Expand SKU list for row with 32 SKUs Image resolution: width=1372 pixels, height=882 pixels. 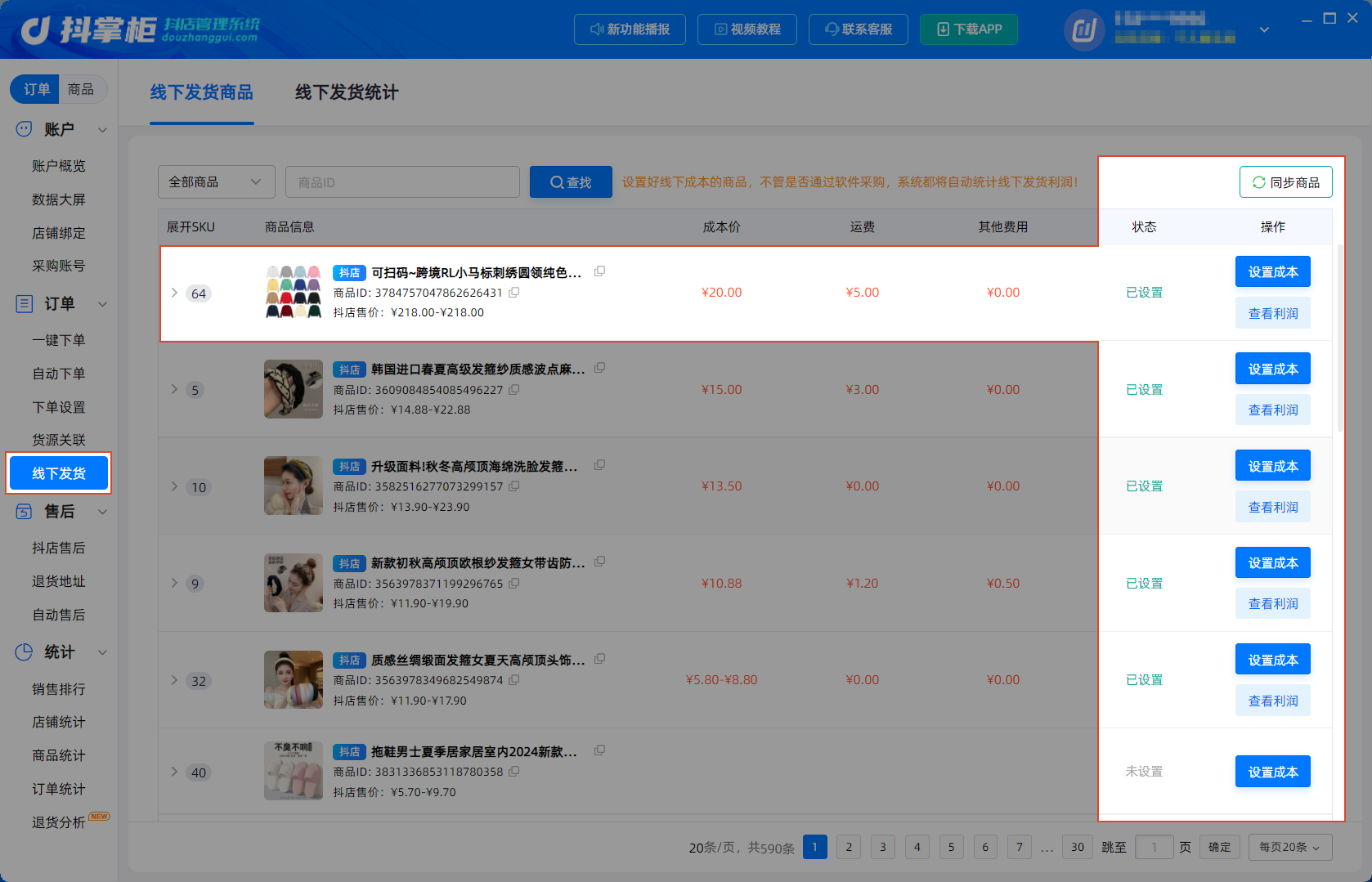pos(174,680)
